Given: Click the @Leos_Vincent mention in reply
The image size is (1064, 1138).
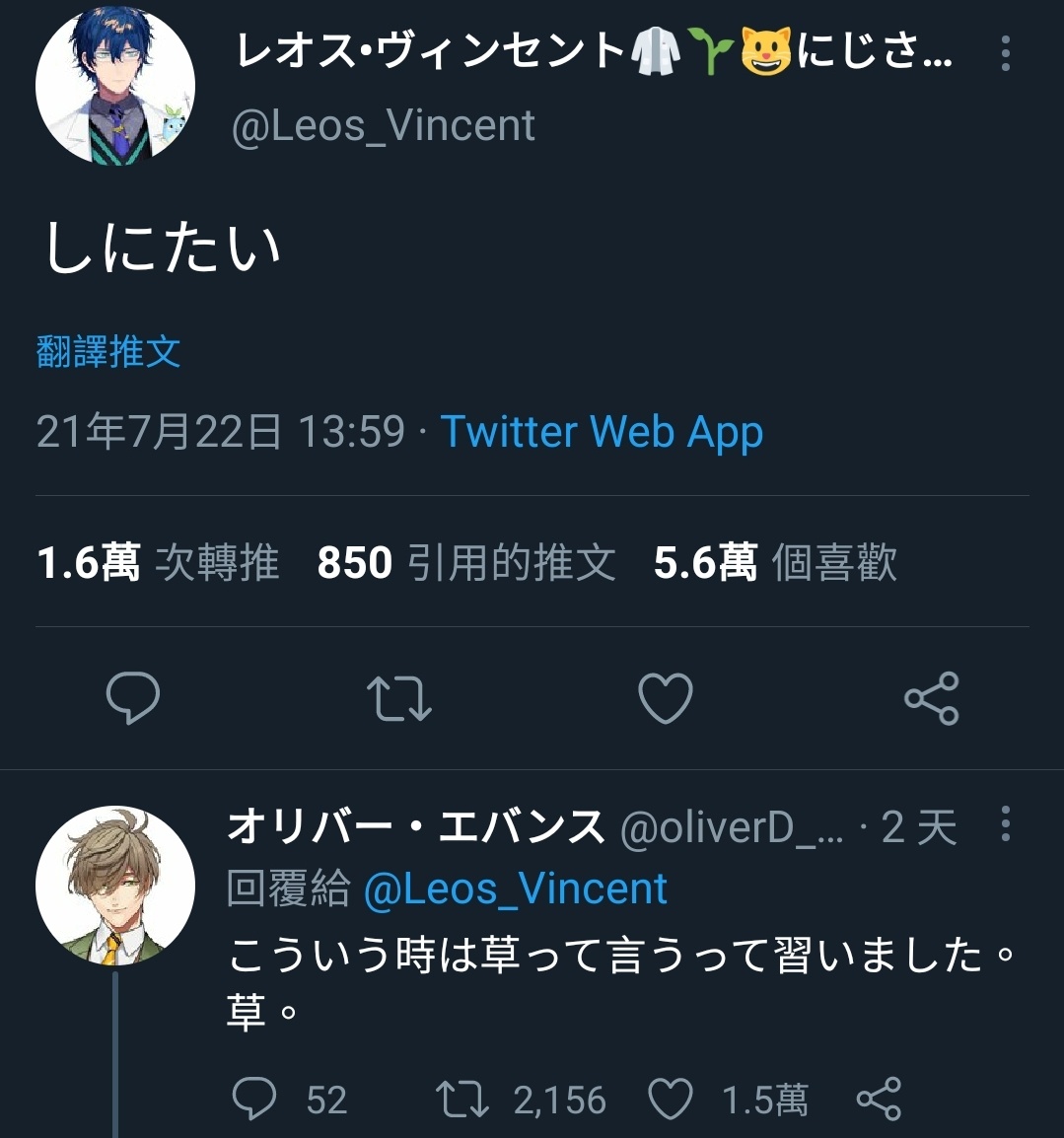Looking at the screenshot, I should [x=515, y=889].
